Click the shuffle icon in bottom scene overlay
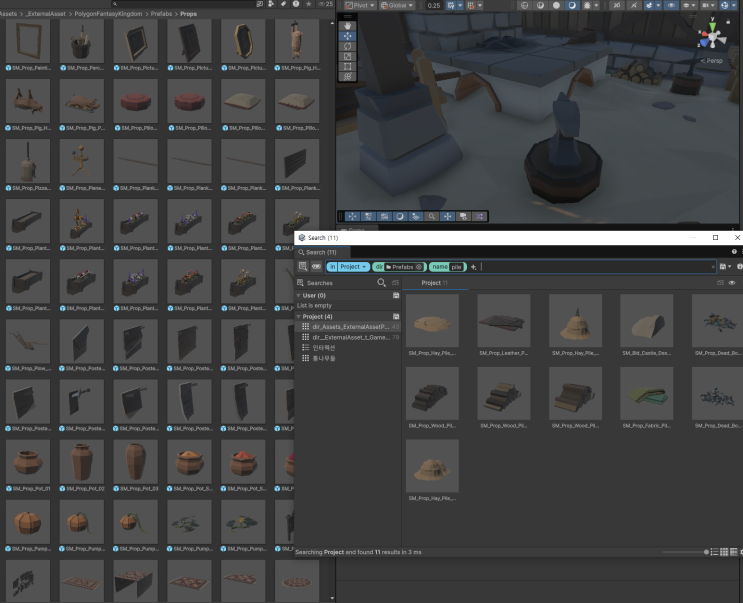The image size is (743, 603). click(x=480, y=216)
